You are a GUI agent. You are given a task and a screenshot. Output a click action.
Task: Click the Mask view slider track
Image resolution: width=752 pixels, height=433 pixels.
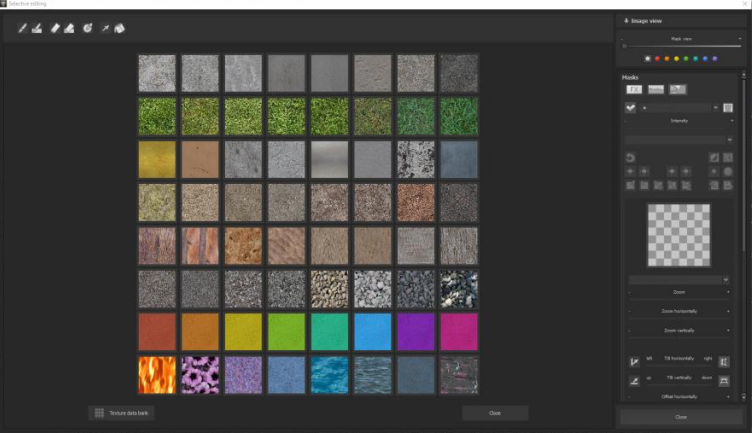click(680, 46)
